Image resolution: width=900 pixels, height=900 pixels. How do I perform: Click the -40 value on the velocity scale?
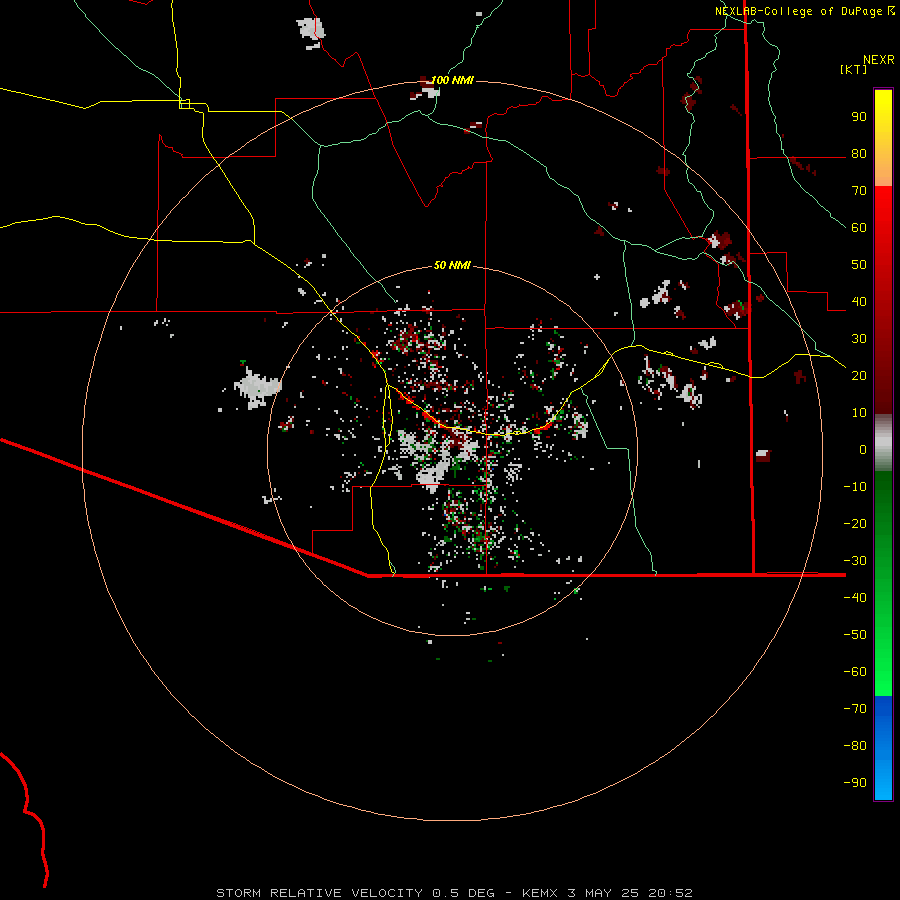(855, 598)
